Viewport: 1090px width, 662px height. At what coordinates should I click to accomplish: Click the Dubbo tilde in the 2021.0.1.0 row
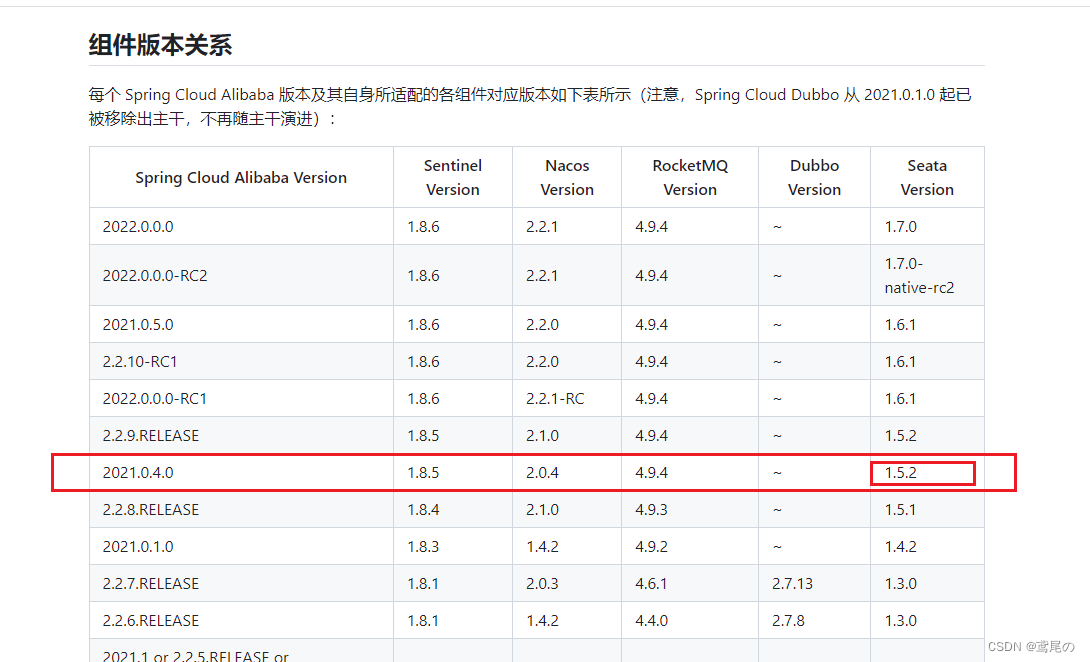pyautogui.click(x=777, y=547)
